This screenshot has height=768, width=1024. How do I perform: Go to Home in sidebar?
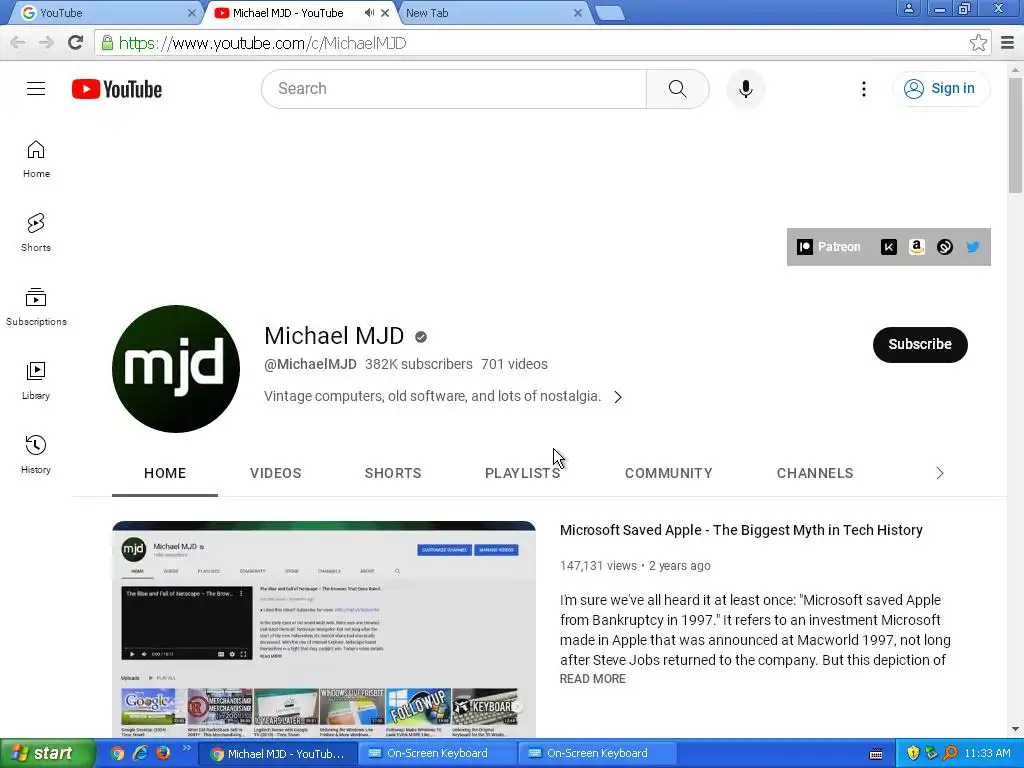[x=36, y=159]
